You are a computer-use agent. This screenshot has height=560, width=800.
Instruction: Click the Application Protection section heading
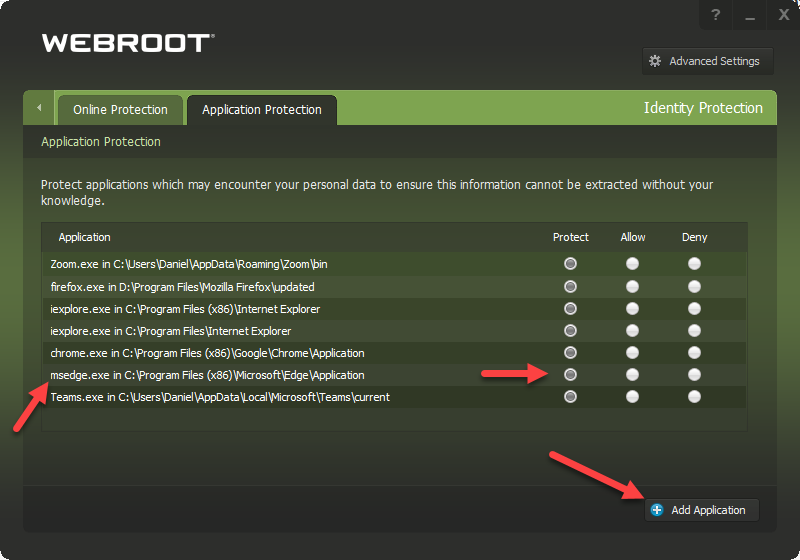101,142
